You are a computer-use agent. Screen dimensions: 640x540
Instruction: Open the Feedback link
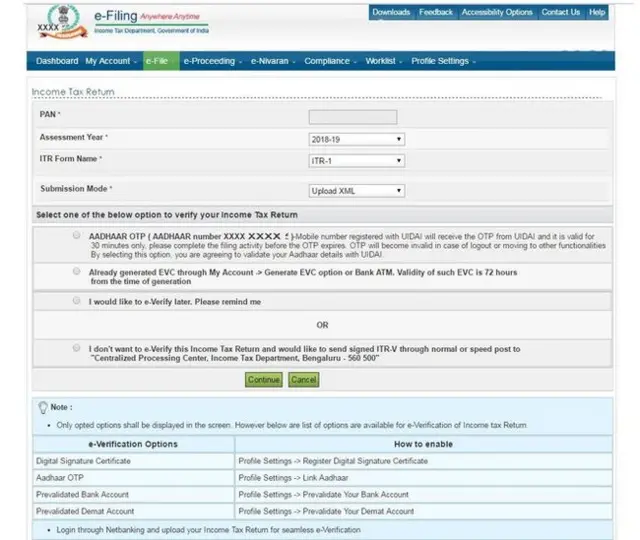(x=436, y=12)
